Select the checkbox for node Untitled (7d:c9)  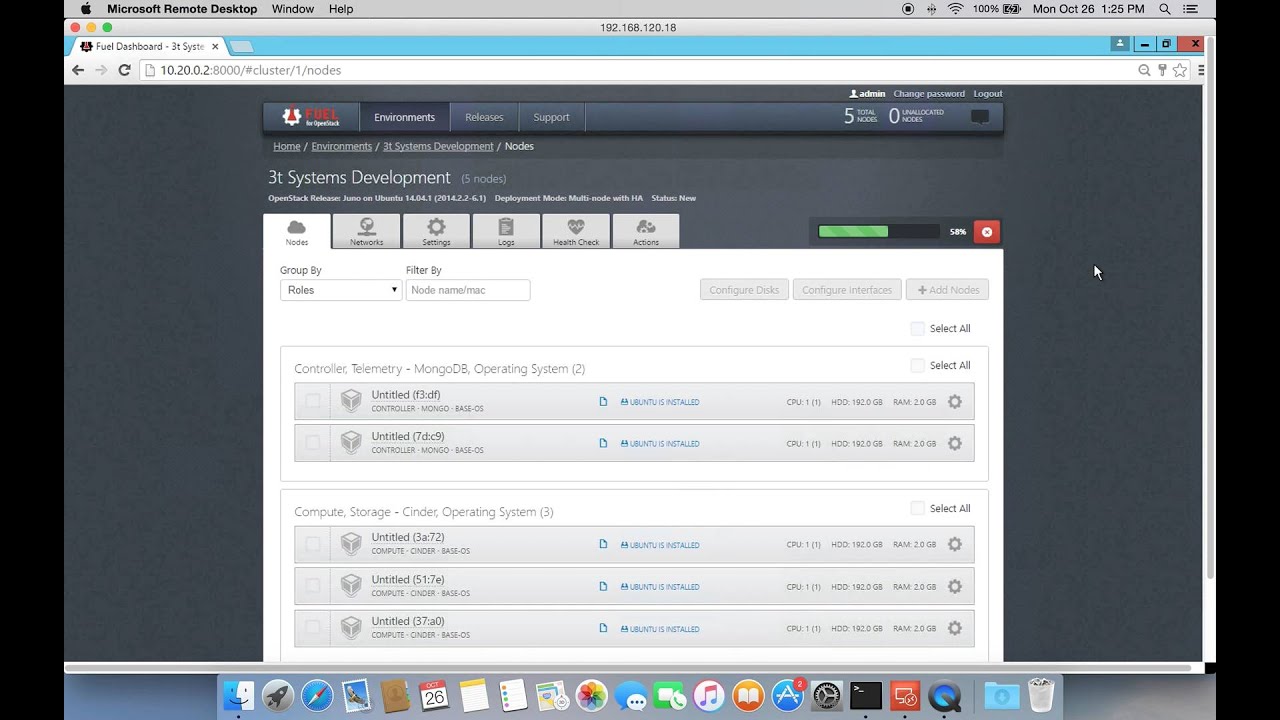coord(313,442)
